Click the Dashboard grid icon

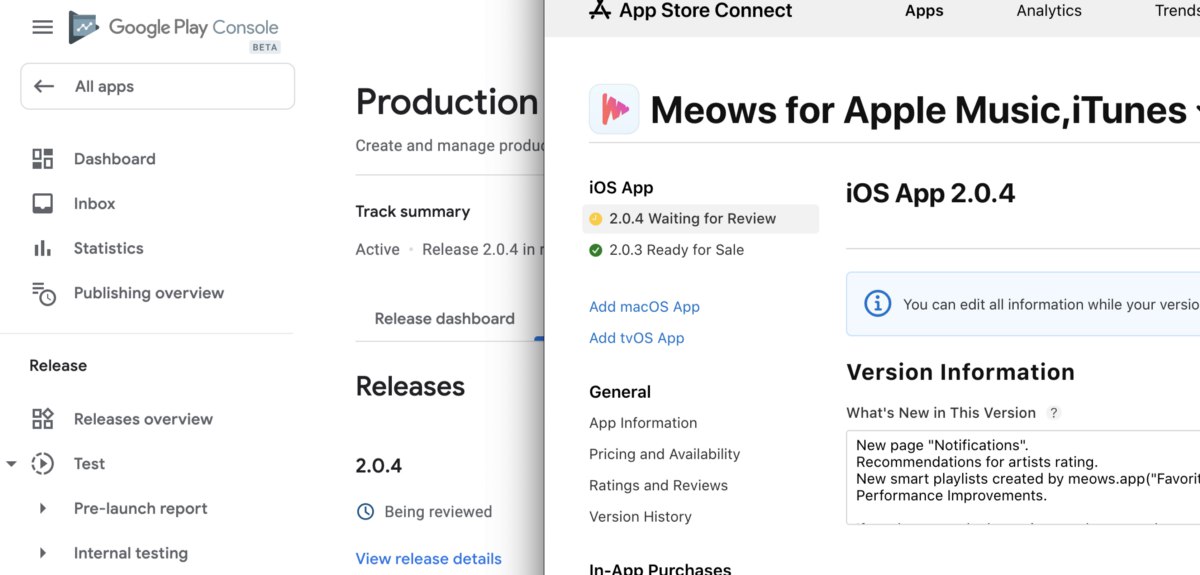tap(43, 159)
